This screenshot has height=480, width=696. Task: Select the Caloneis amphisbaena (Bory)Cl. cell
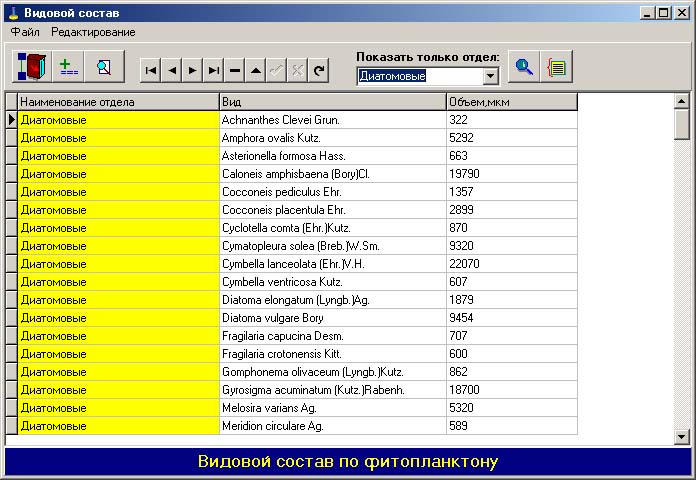point(333,174)
